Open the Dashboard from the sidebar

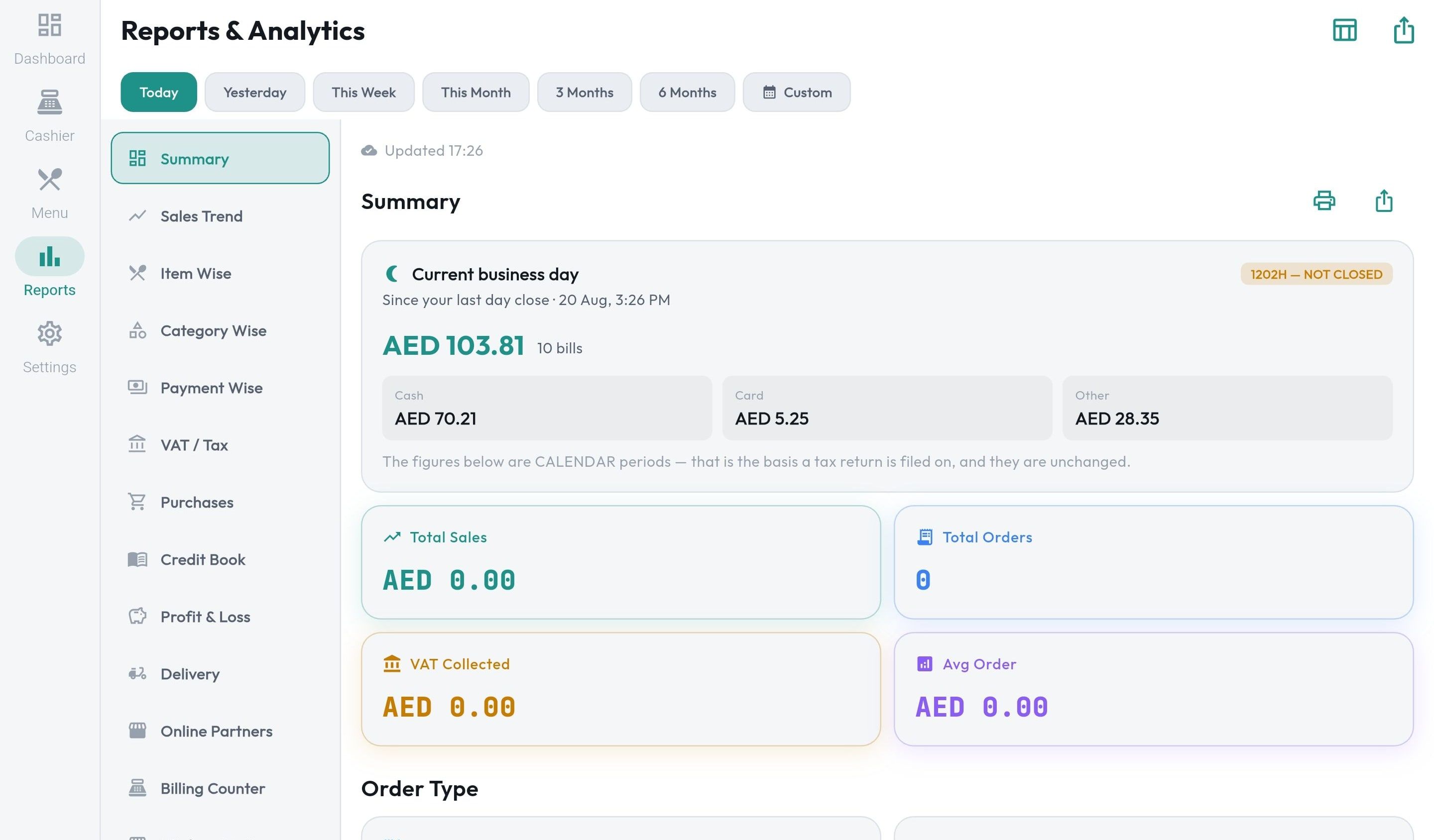tap(49, 39)
